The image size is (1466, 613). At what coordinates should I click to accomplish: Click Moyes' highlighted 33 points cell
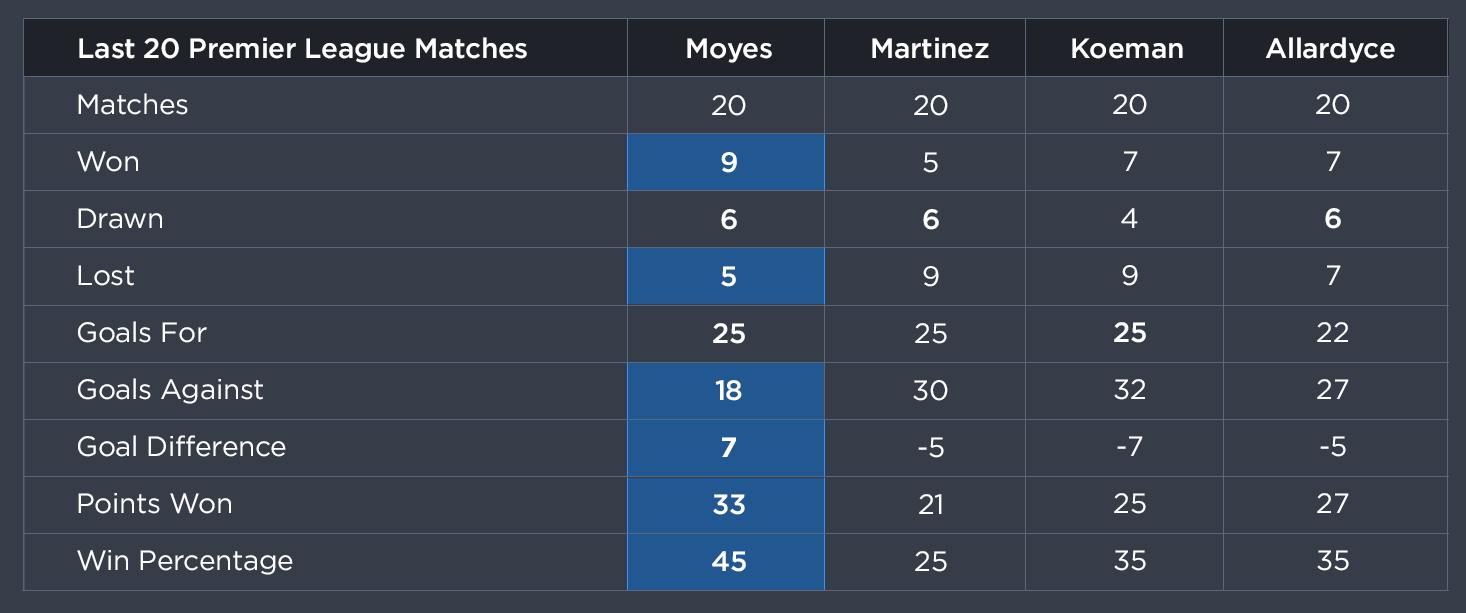coord(726,505)
